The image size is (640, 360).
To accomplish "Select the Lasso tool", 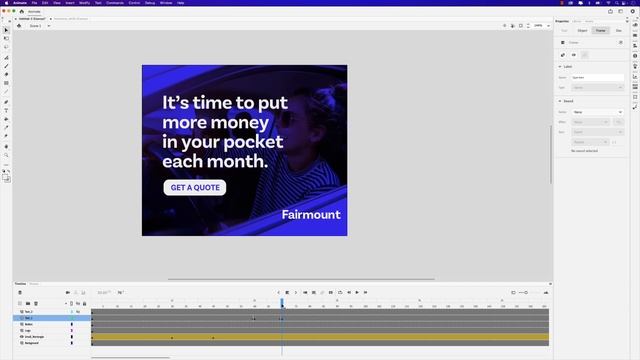I will click(6, 47).
